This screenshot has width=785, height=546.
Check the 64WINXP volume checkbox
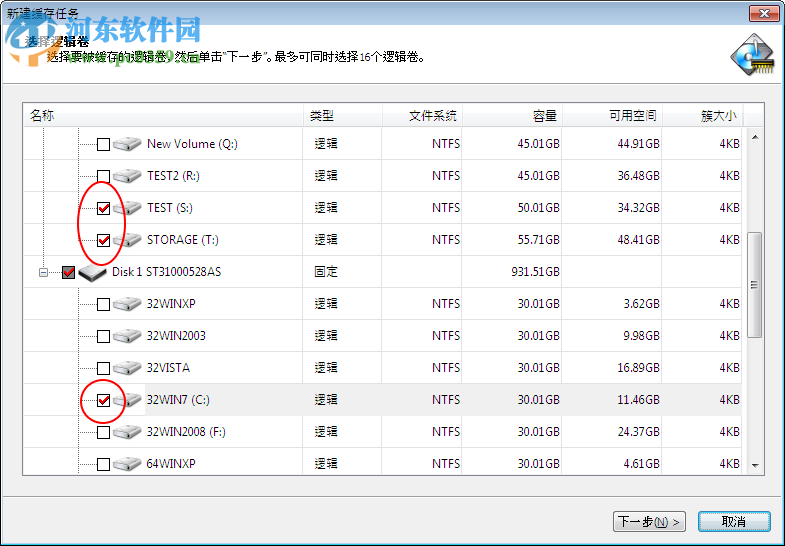pos(103,464)
